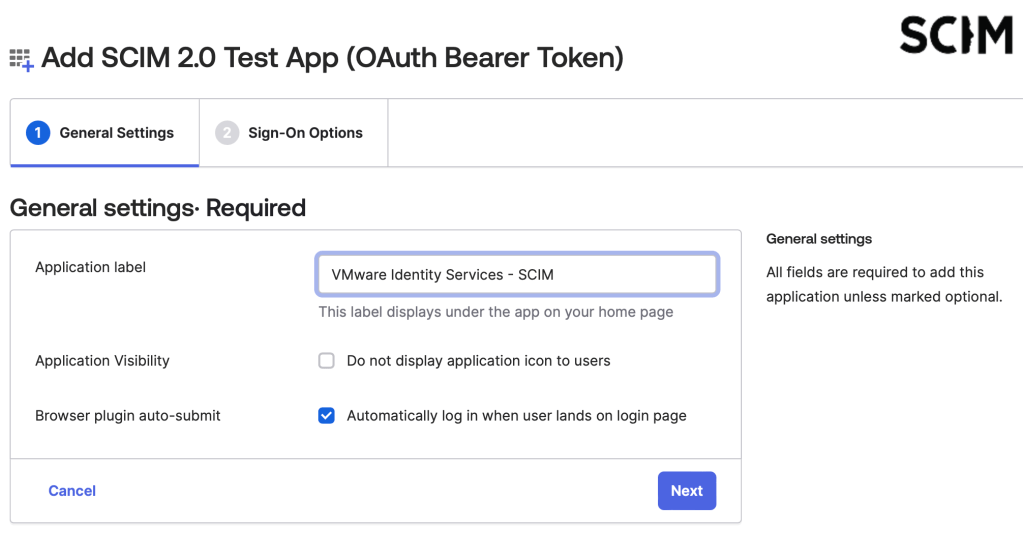Click the Application Visibility caption
Screen dimensions: 1023x533
coord(102,361)
